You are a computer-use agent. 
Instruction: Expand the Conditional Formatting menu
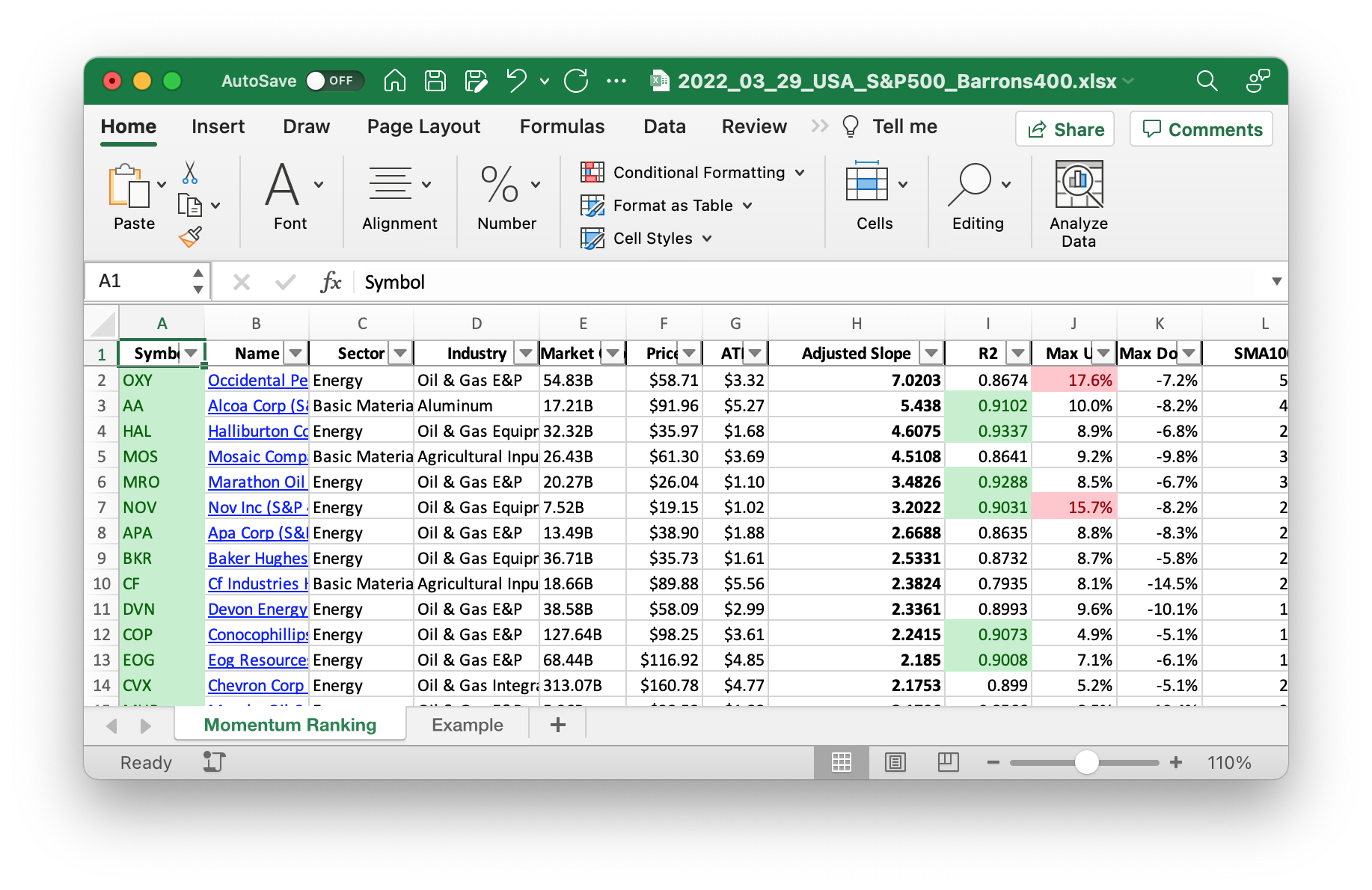(693, 173)
